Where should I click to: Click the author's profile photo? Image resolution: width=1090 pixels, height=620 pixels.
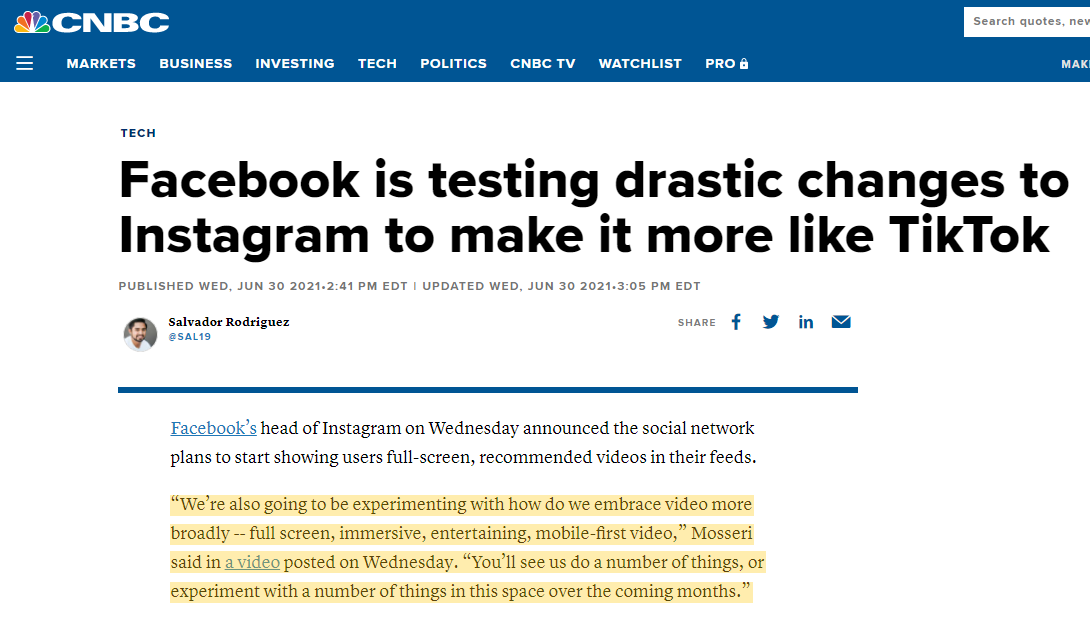point(140,333)
